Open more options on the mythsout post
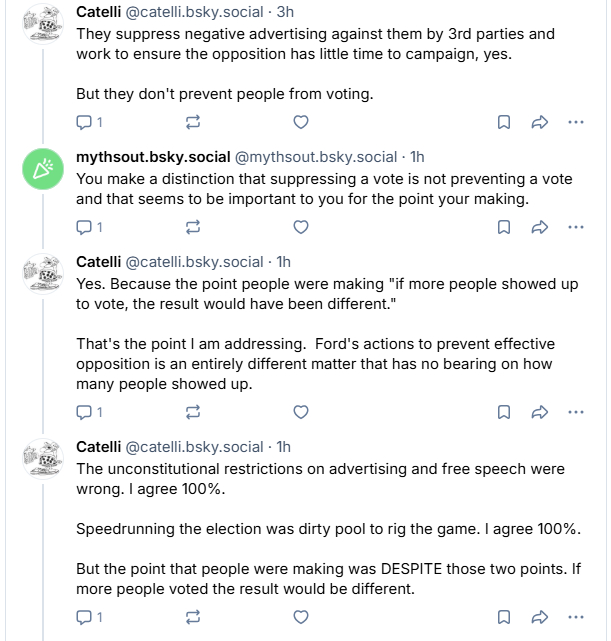Viewport: 611px width, 641px height. coord(575,227)
